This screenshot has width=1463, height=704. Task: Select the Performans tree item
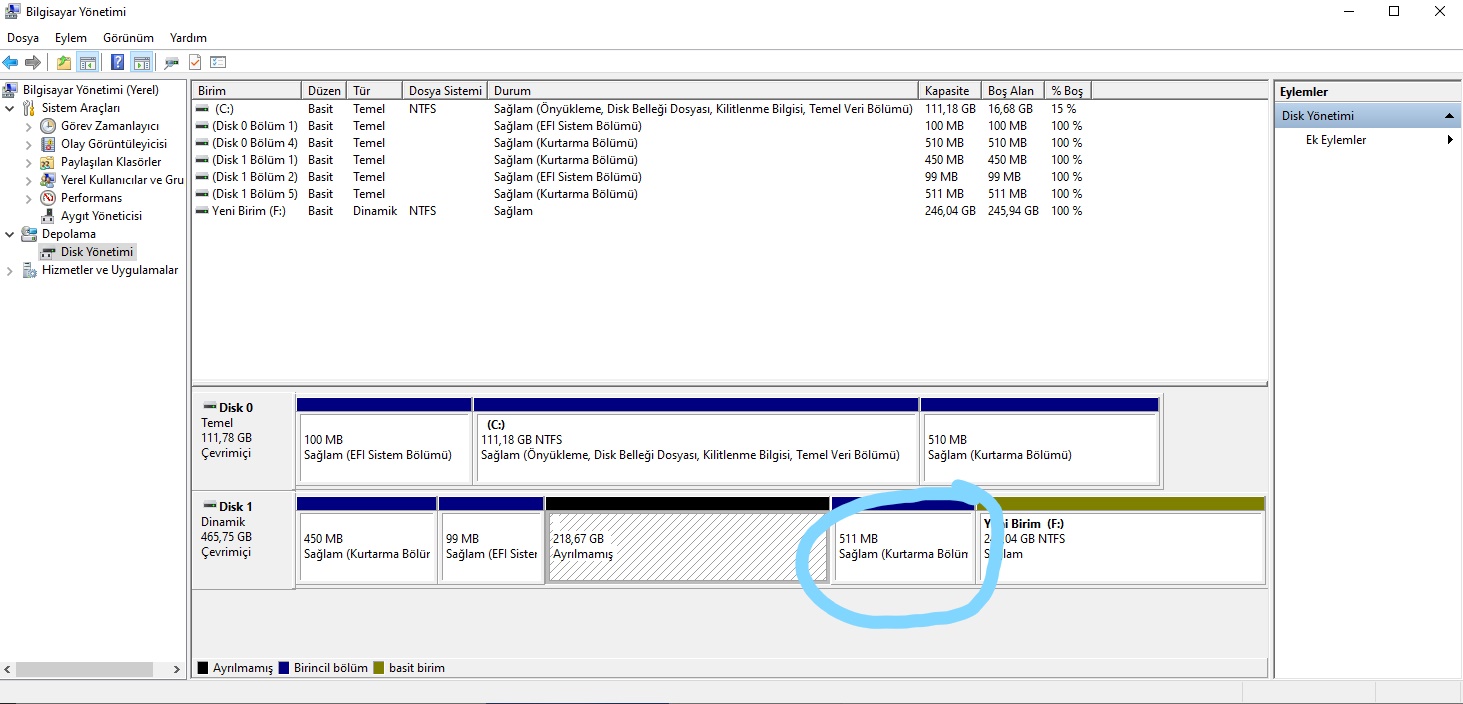click(91, 198)
